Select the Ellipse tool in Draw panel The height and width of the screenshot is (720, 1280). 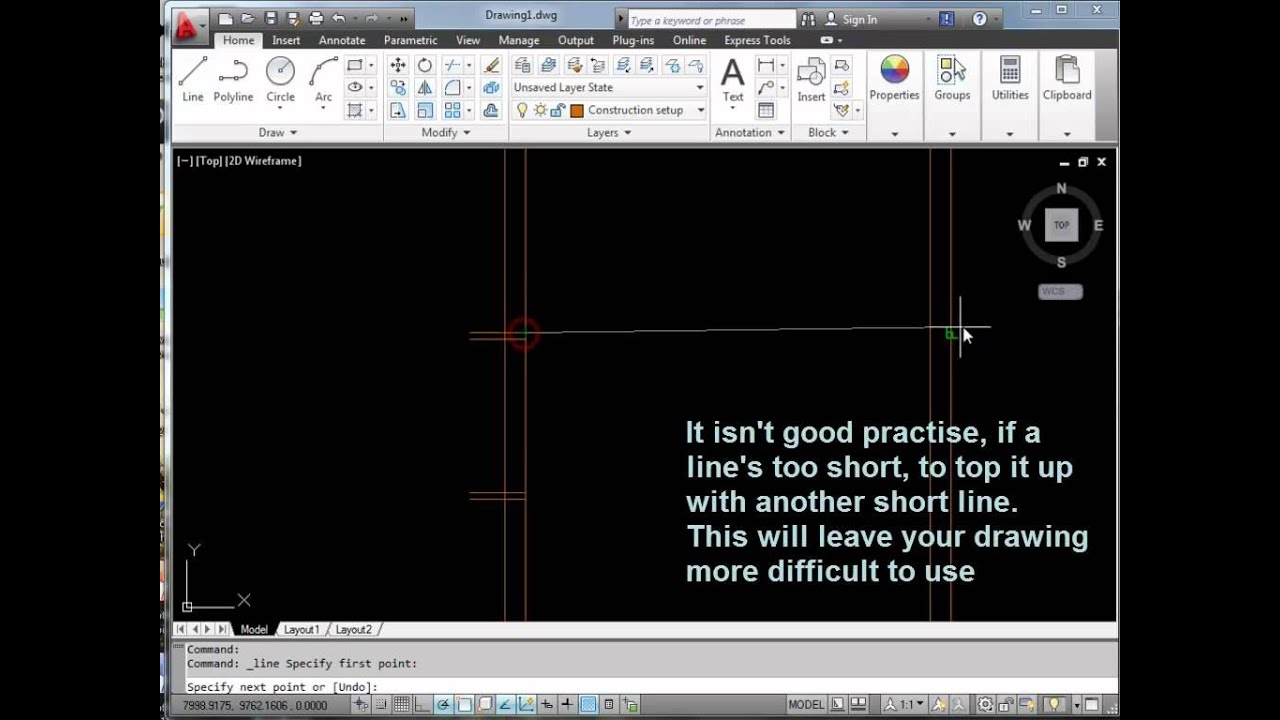[x=354, y=87]
